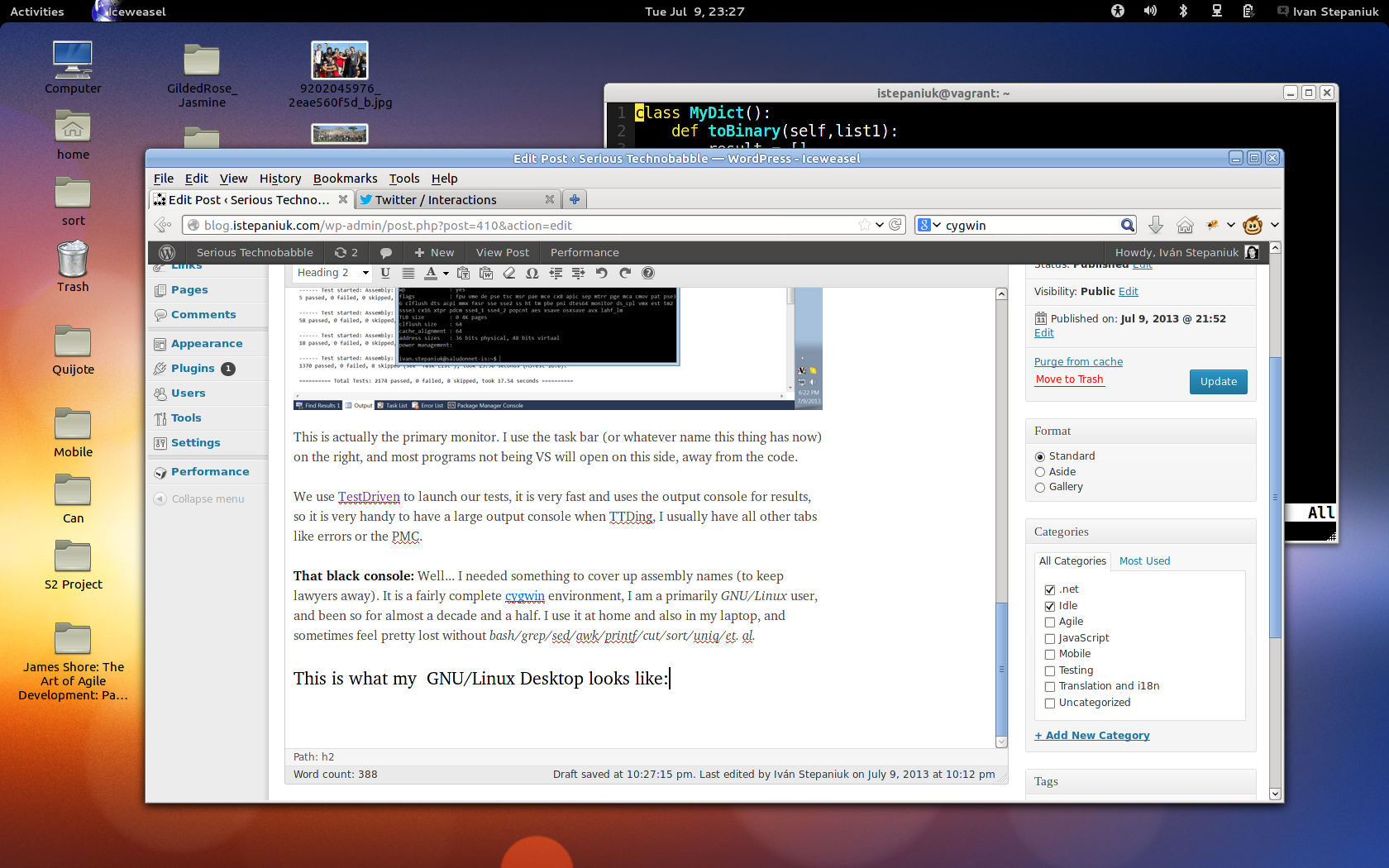Open Plugins in the admin sidebar
The width and height of the screenshot is (1389, 868).
click(x=193, y=369)
